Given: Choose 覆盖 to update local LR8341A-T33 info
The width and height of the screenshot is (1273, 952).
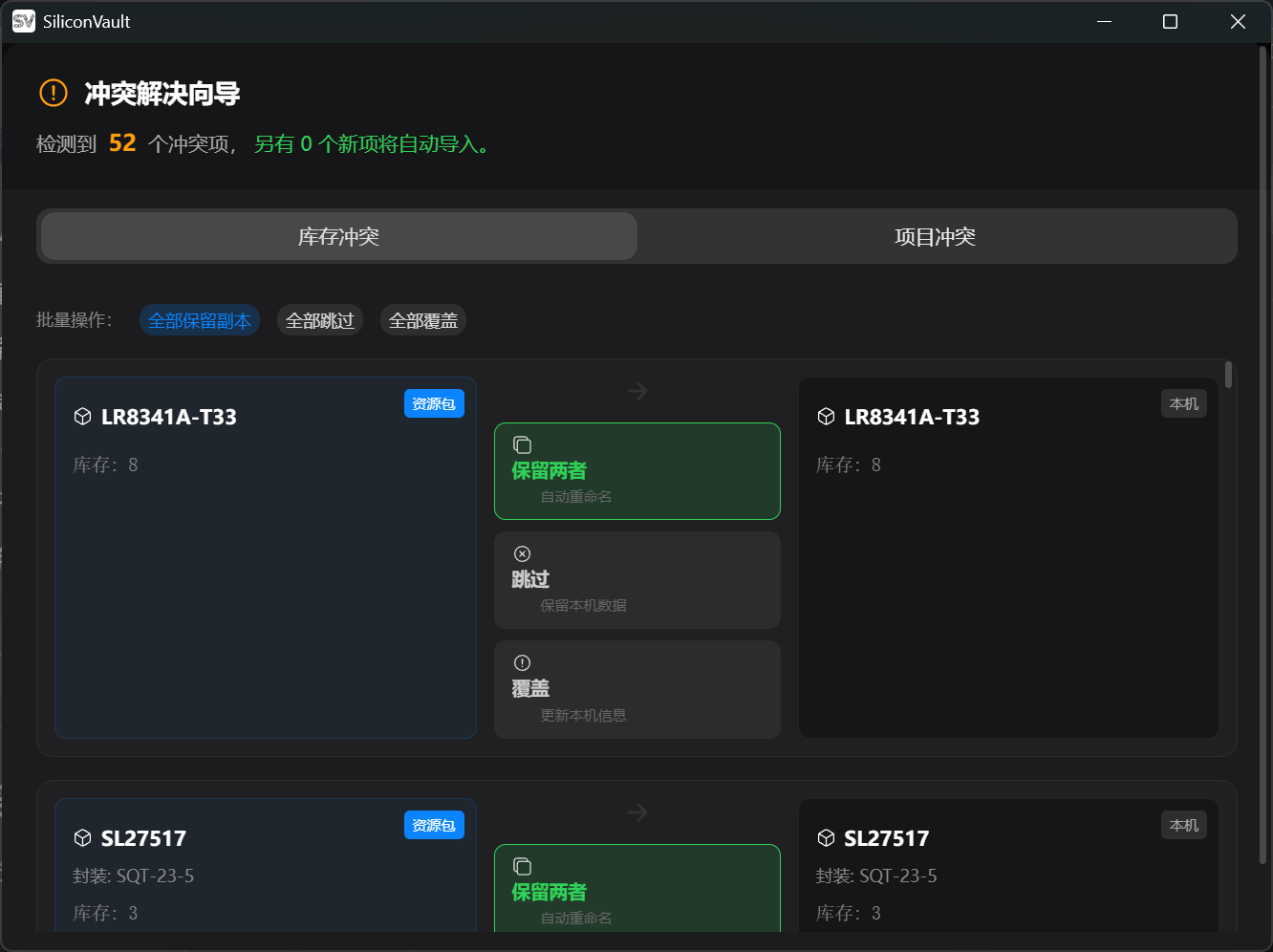Looking at the screenshot, I should (x=636, y=689).
